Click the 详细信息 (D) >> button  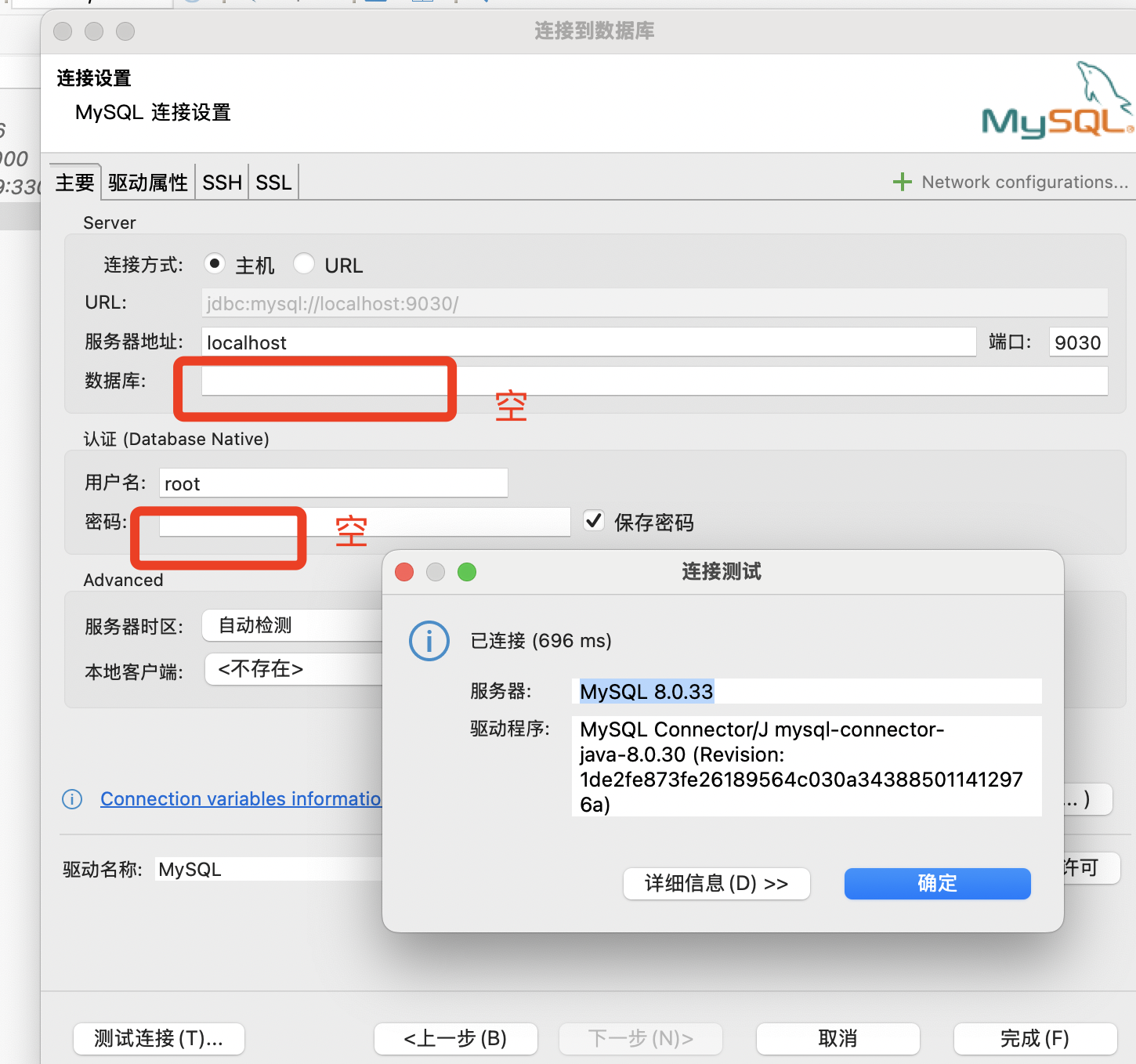point(716,884)
